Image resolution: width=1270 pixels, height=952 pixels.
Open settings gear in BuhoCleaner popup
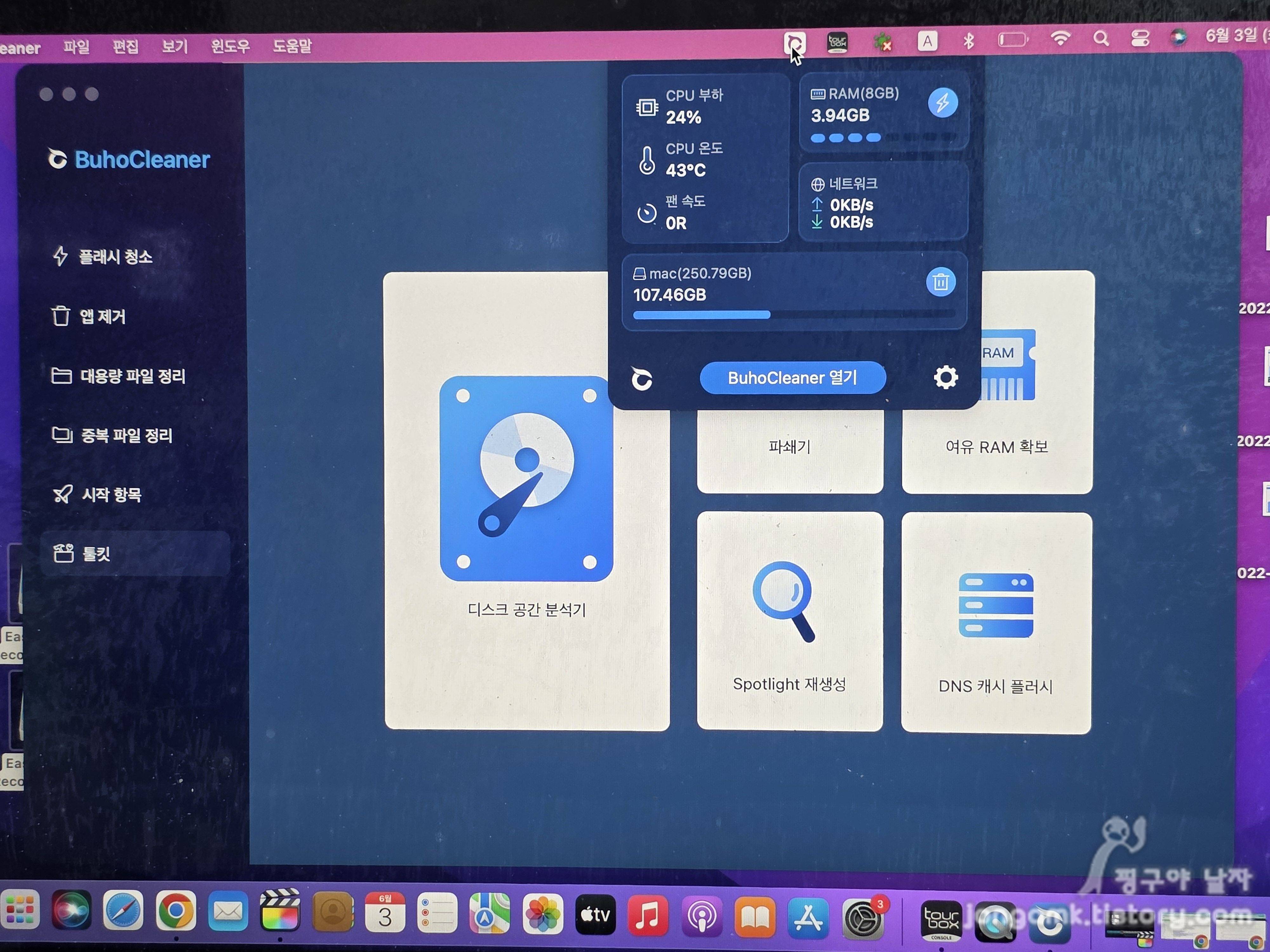coord(945,377)
